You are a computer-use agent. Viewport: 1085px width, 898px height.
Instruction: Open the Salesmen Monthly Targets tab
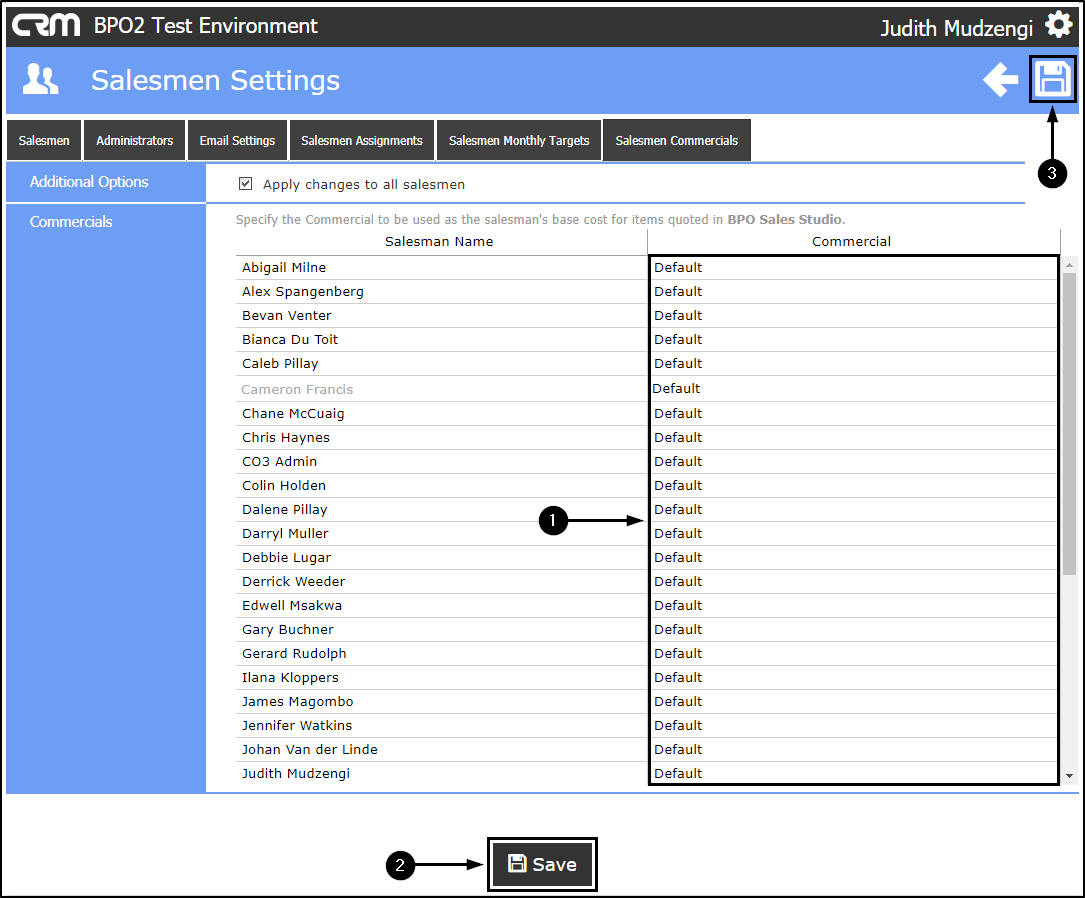pos(519,140)
